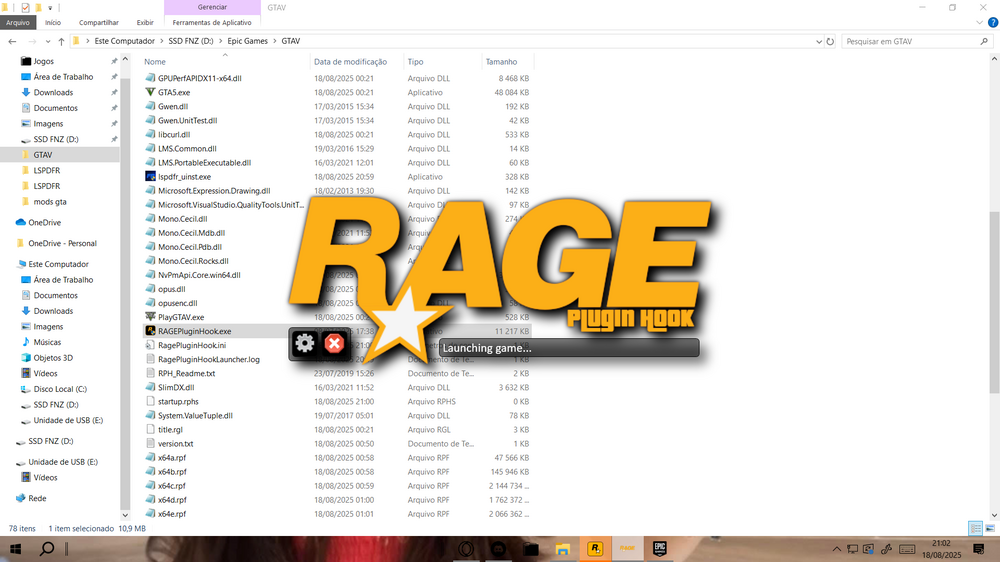The image size is (1000, 562).
Task: Select the GTA5.exe application icon
Action: point(150,92)
